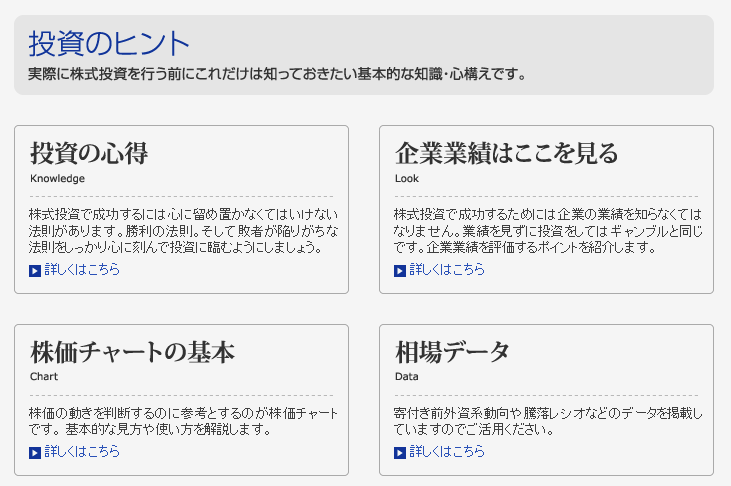Click the 実際に株式投資を行う前に intro sentence
This screenshot has width=731, height=486.
coord(277,74)
